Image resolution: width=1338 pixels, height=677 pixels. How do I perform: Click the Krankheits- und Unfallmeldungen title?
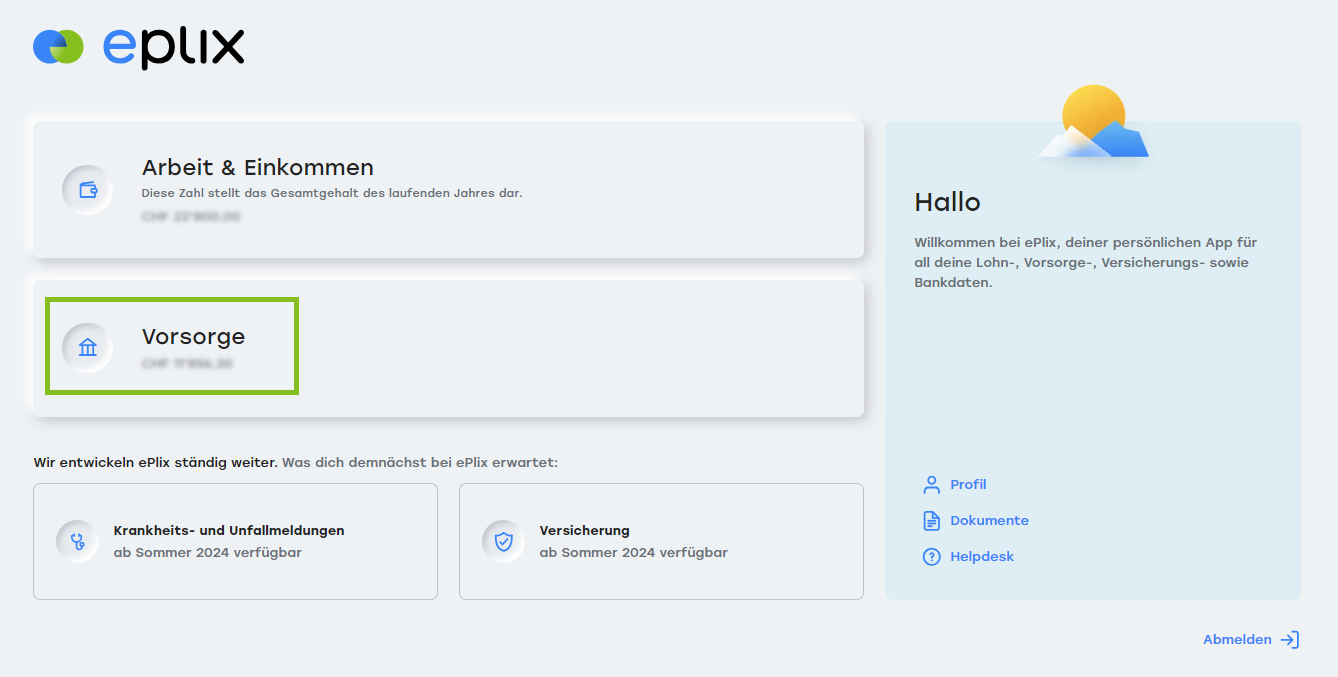coord(229,531)
